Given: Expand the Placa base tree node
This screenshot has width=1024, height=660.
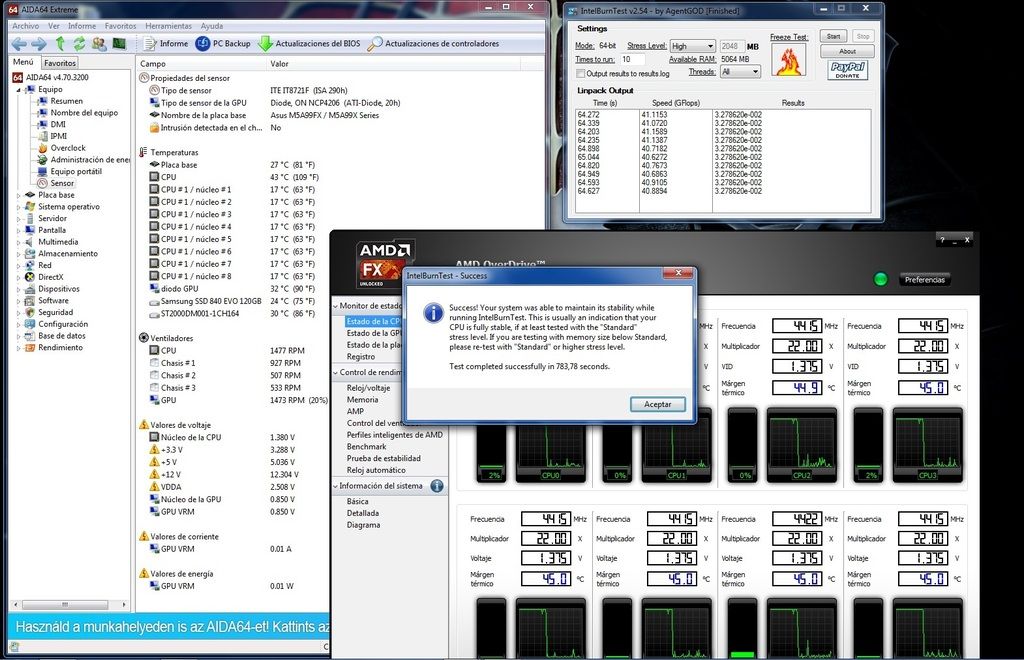Looking at the screenshot, I should pyautogui.click(x=18, y=195).
